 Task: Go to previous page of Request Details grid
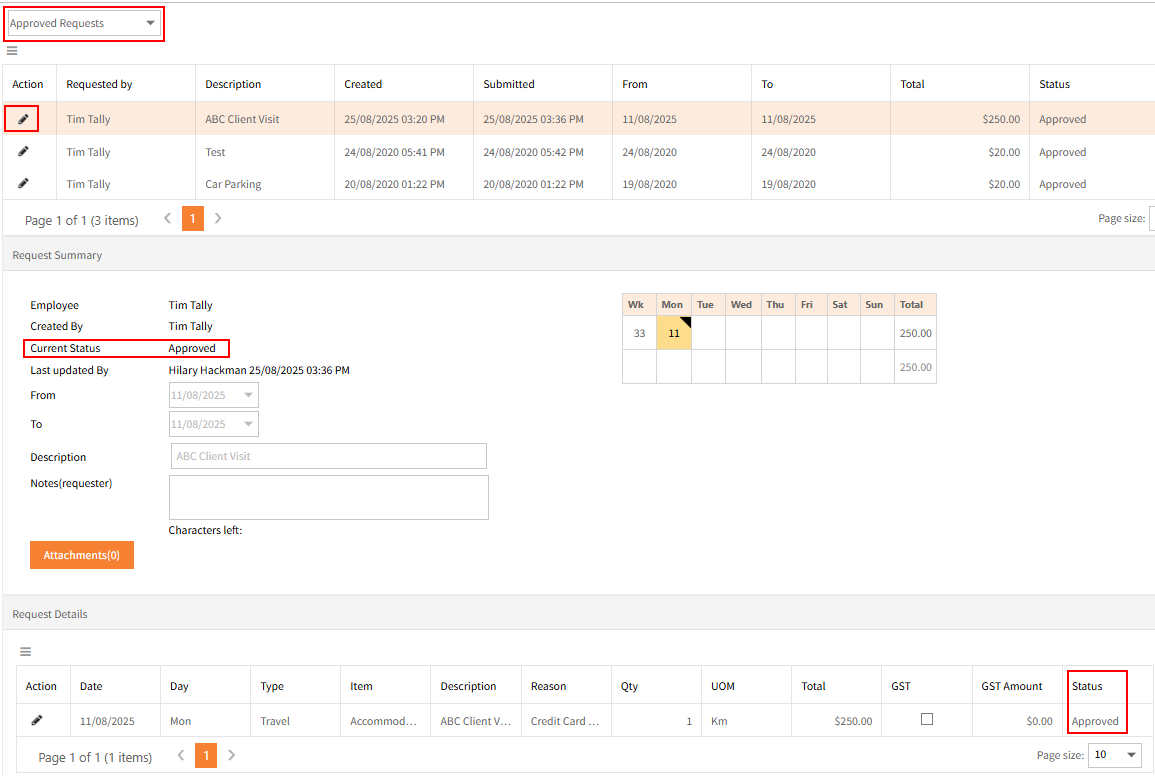click(180, 755)
